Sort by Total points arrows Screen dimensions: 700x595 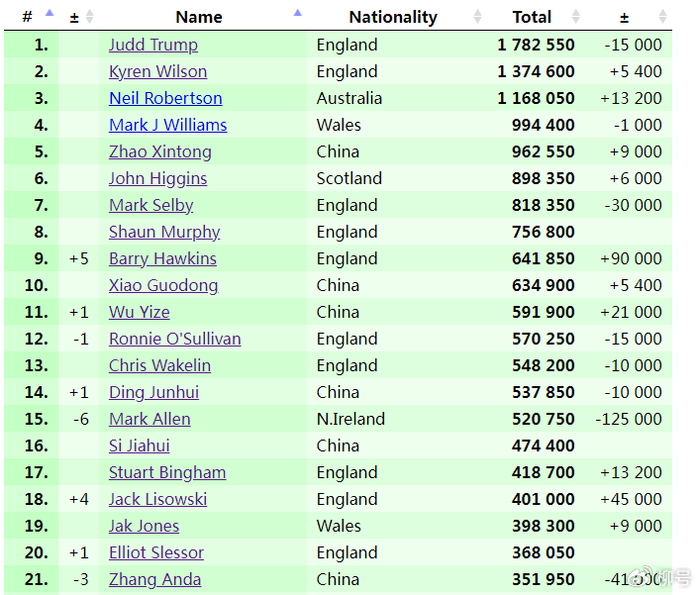pos(575,17)
